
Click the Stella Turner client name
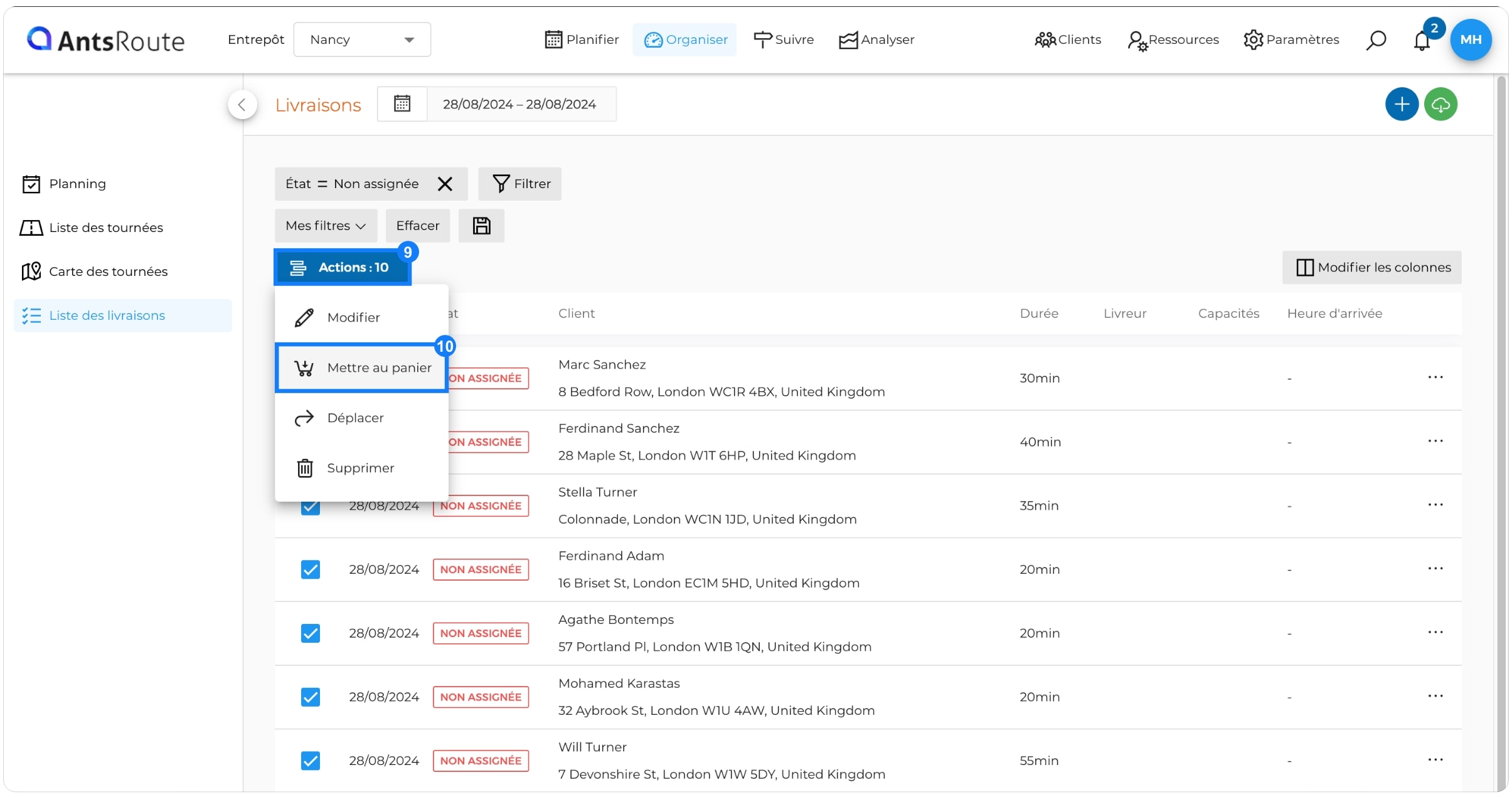pos(597,492)
